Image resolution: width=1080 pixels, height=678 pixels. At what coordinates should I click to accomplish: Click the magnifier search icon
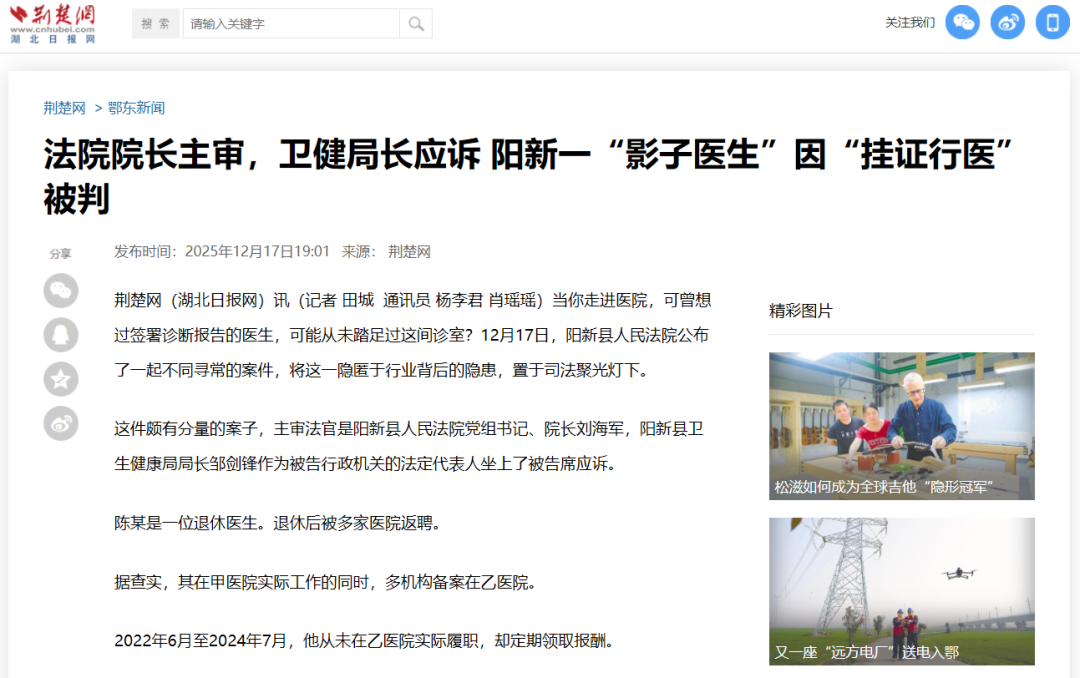416,24
